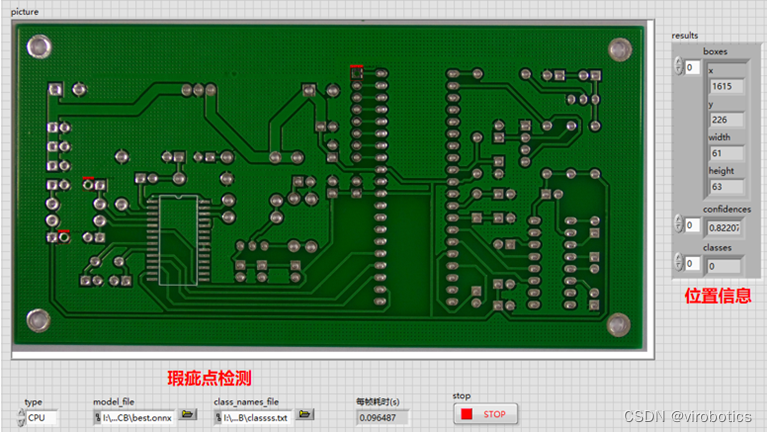Step the classes array index control

(678, 262)
